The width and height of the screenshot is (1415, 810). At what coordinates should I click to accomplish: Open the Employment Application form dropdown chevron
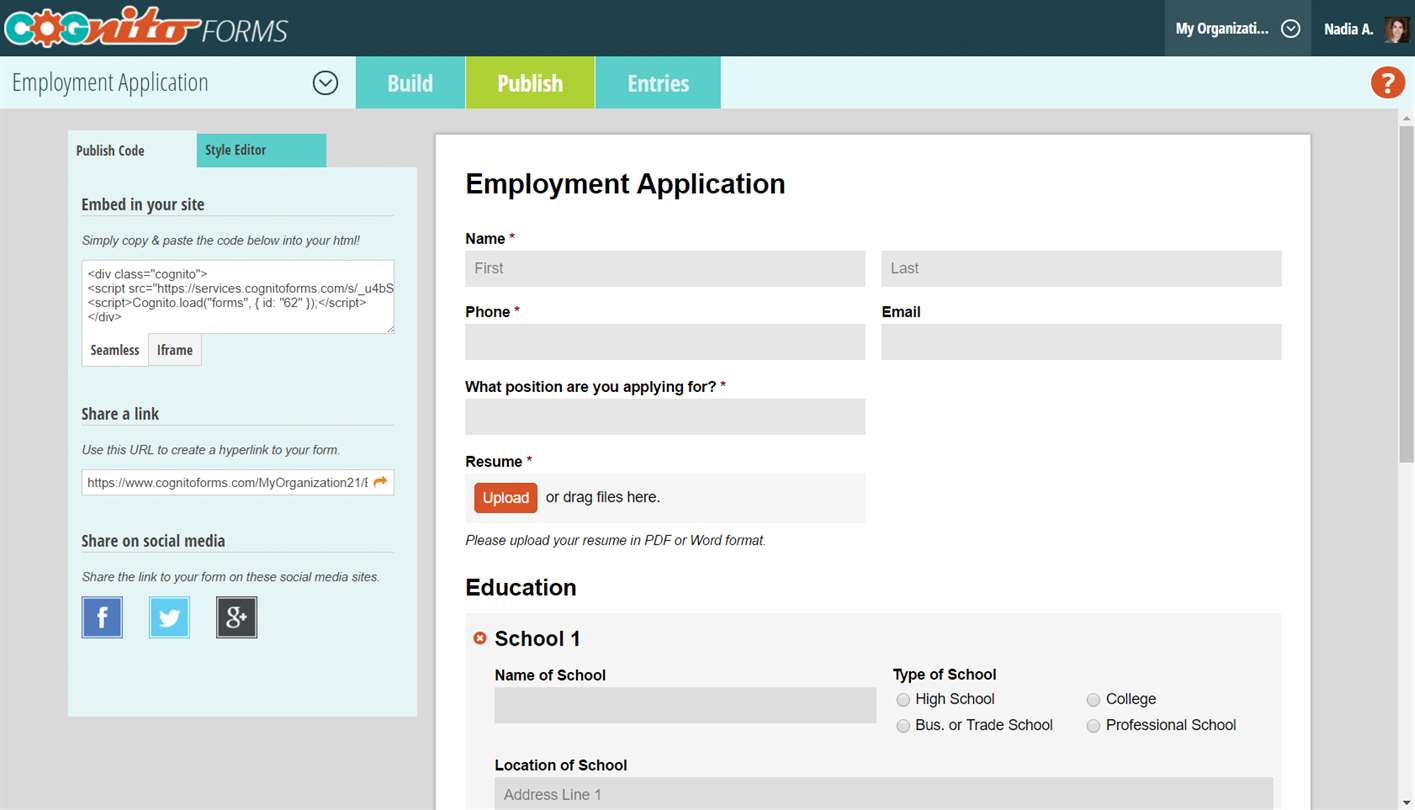(325, 83)
